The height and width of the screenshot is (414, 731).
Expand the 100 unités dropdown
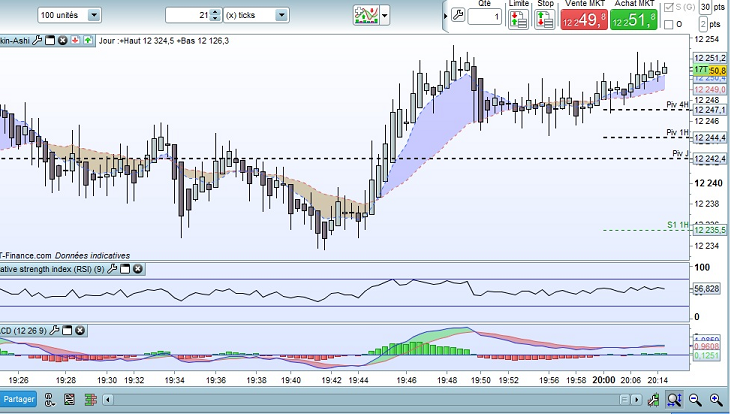[94, 15]
